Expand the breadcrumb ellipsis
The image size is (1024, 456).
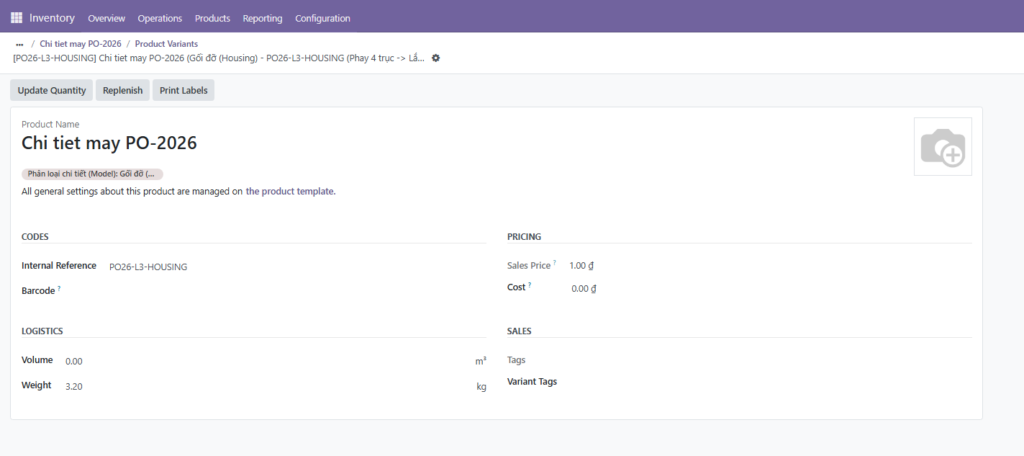tap(19, 45)
